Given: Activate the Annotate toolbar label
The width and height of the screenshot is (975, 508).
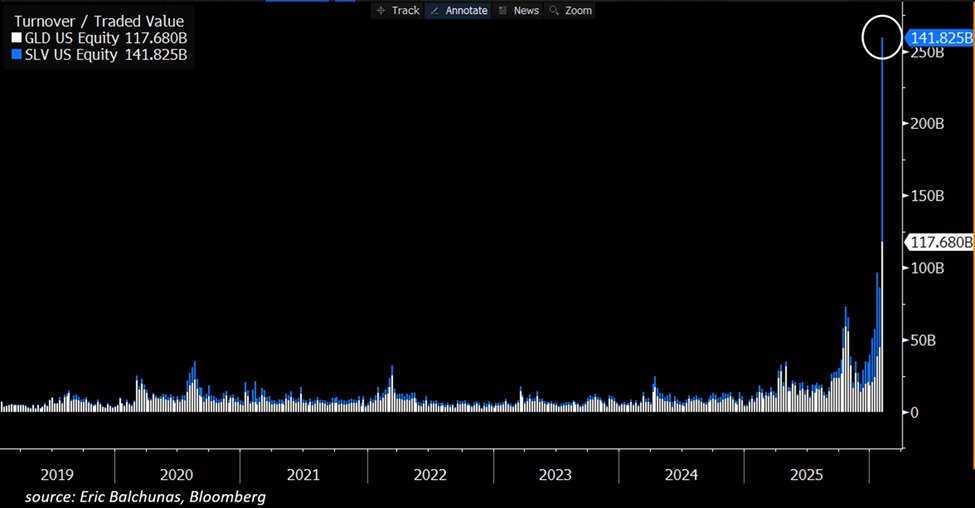Looking at the screenshot, I should click(x=465, y=11).
